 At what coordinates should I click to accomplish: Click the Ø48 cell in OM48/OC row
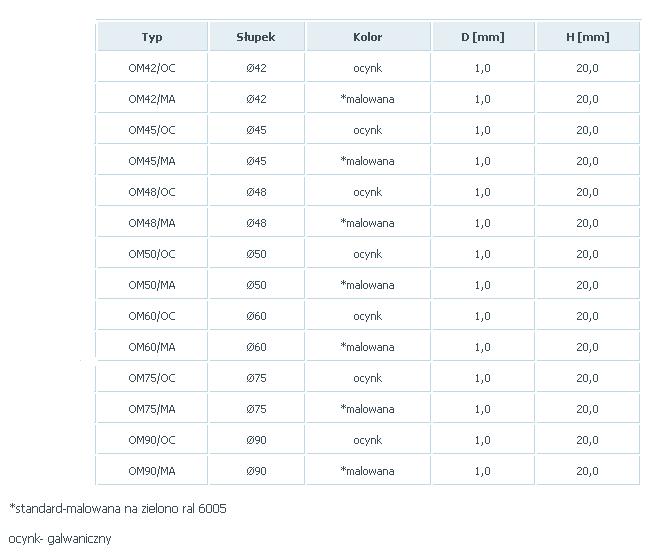point(256,192)
